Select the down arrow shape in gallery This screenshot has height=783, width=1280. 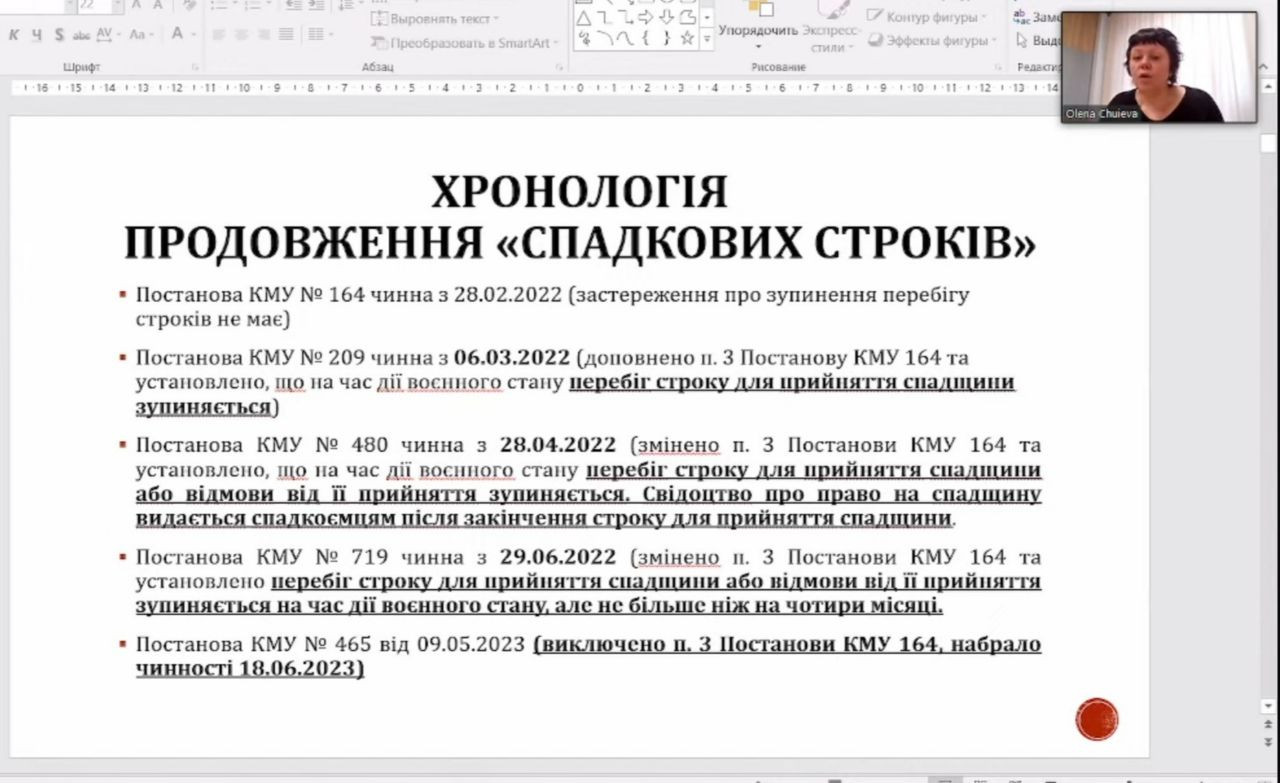click(x=666, y=18)
